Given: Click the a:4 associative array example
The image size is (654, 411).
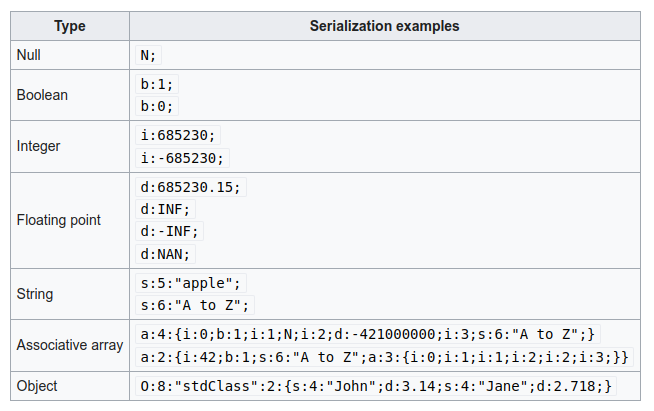Looking at the screenshot, I should coord(368,334).
